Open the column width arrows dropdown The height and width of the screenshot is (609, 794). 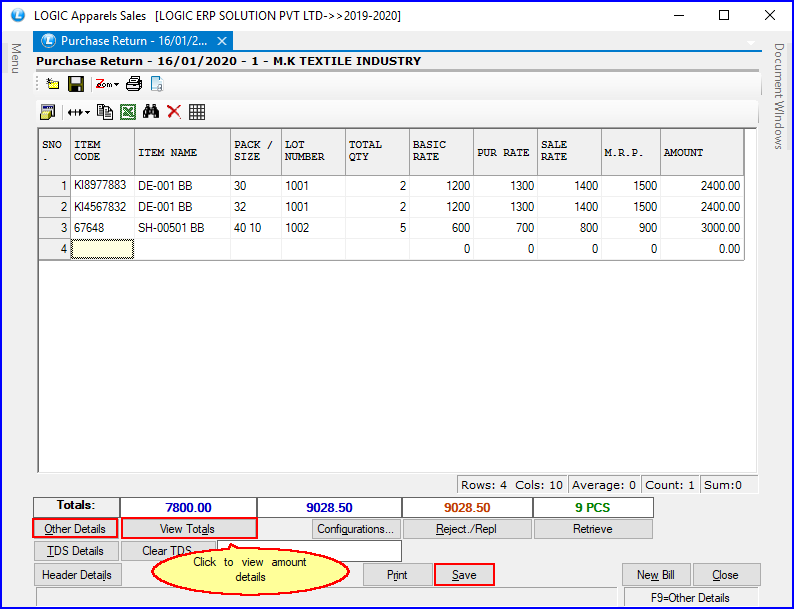[78, 112]
